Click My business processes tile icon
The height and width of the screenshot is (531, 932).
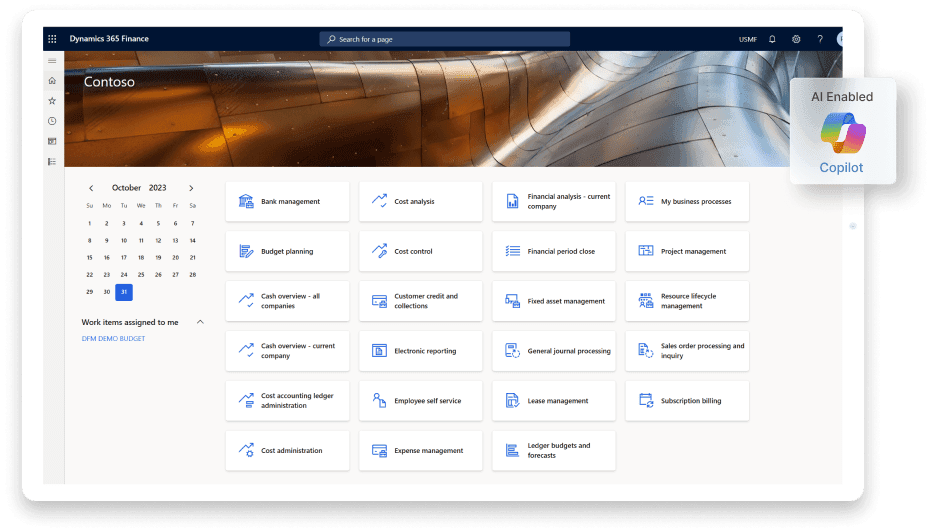(x=646, y=201)
